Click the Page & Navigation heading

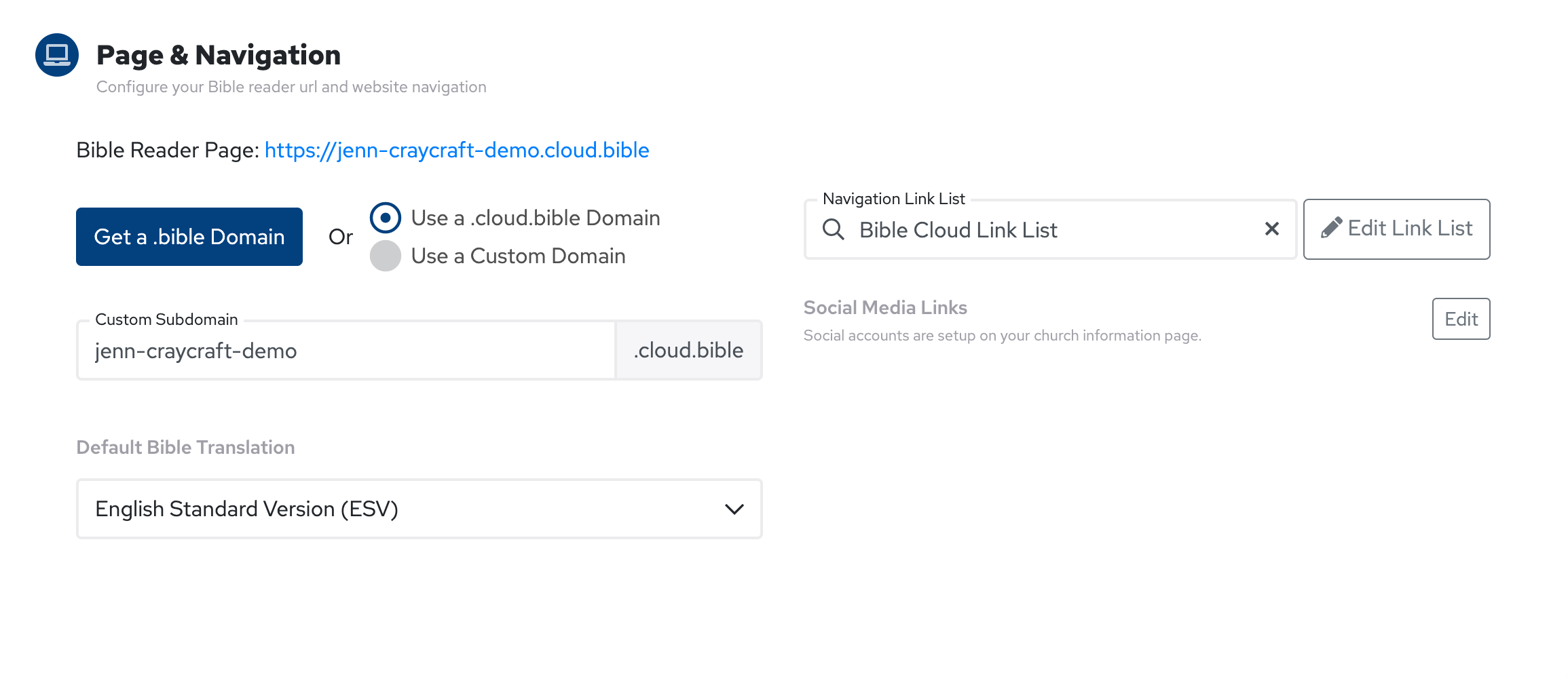coord(219,55)
